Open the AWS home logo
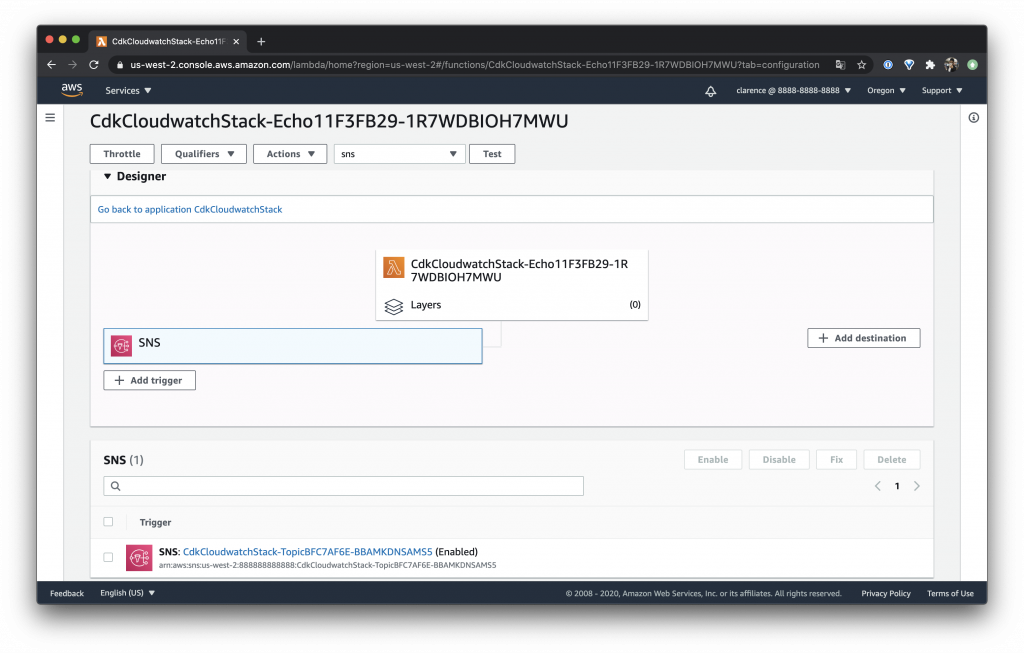1024x653 pixels. tap(72, 90)
